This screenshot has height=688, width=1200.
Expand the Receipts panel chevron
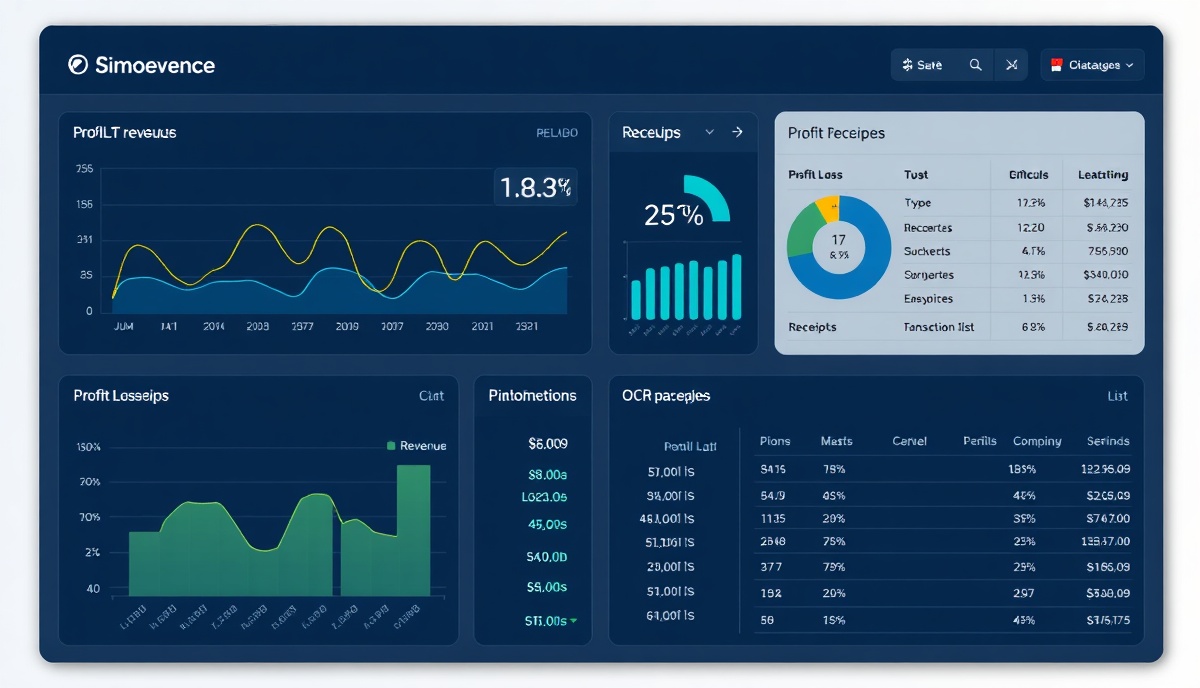(711, 132)
